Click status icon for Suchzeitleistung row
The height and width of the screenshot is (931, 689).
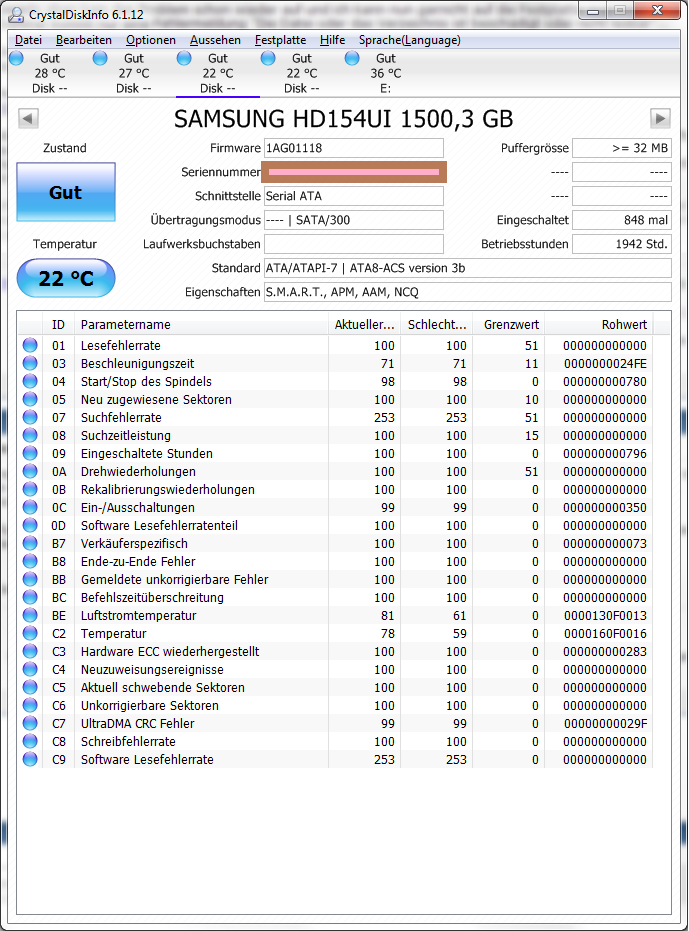click(x=30, y=435)
